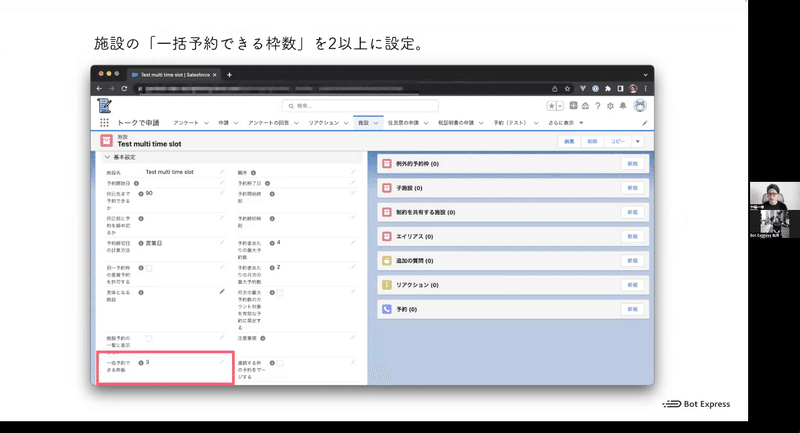
Task: Open the 施設 tab dropdown chevron
Action: click(376, 123)
